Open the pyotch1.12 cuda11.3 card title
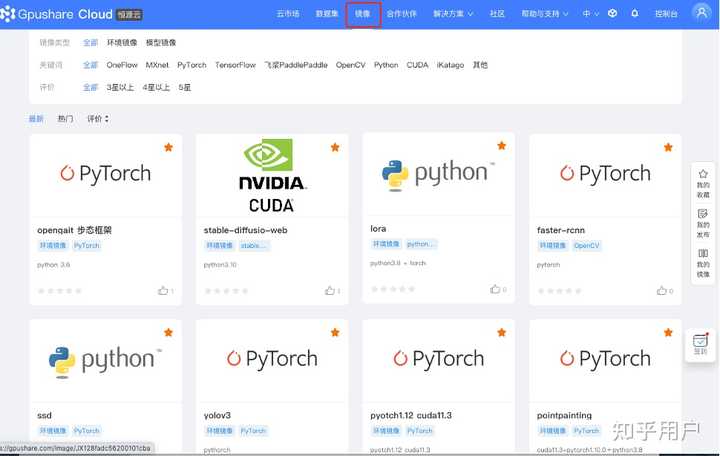 click(x=411, y=415)
